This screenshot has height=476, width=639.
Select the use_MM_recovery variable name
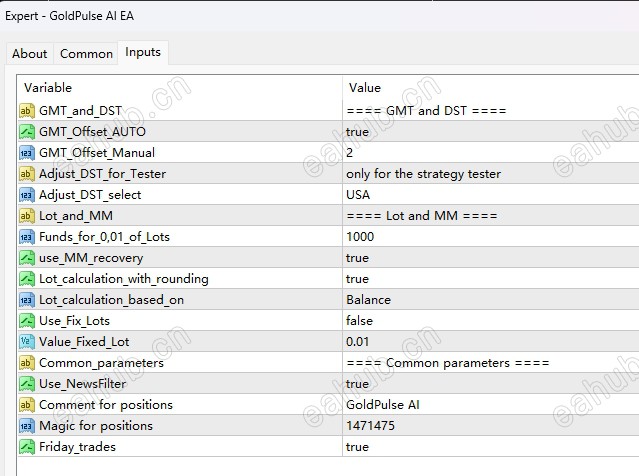[x=91, y=258]
